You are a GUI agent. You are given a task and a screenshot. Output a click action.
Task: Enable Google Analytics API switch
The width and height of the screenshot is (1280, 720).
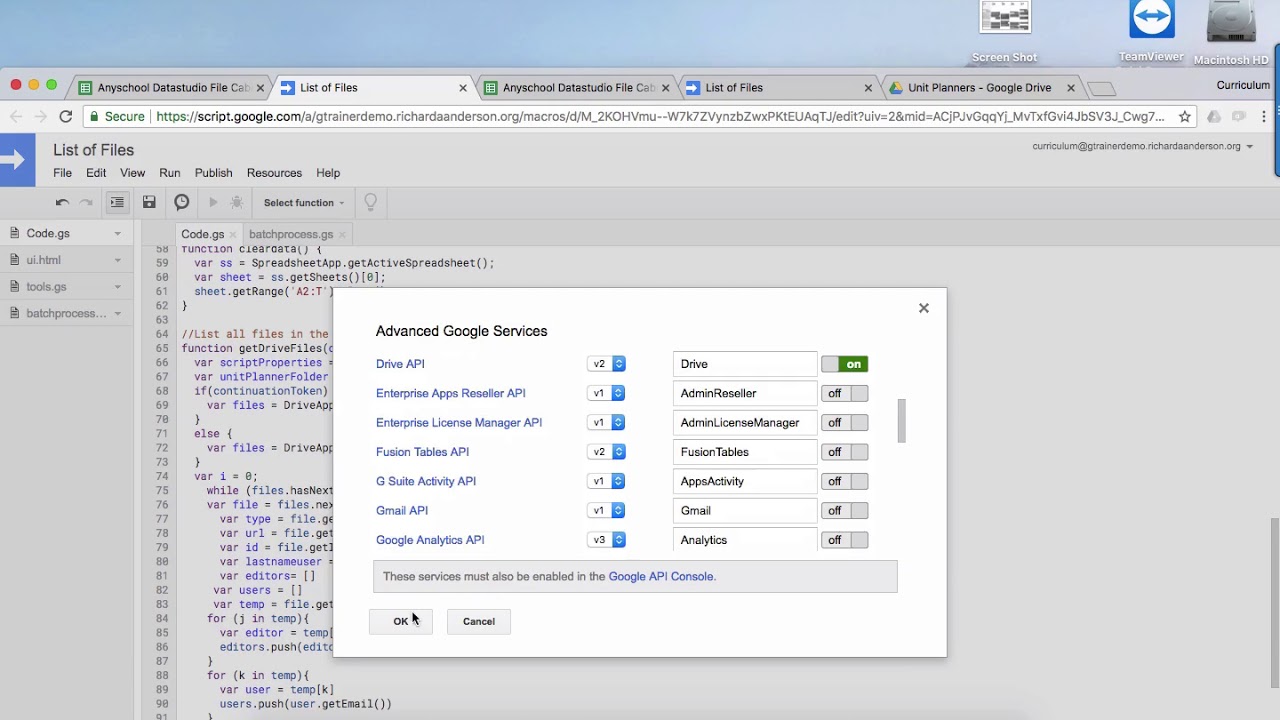click(845, 540)
